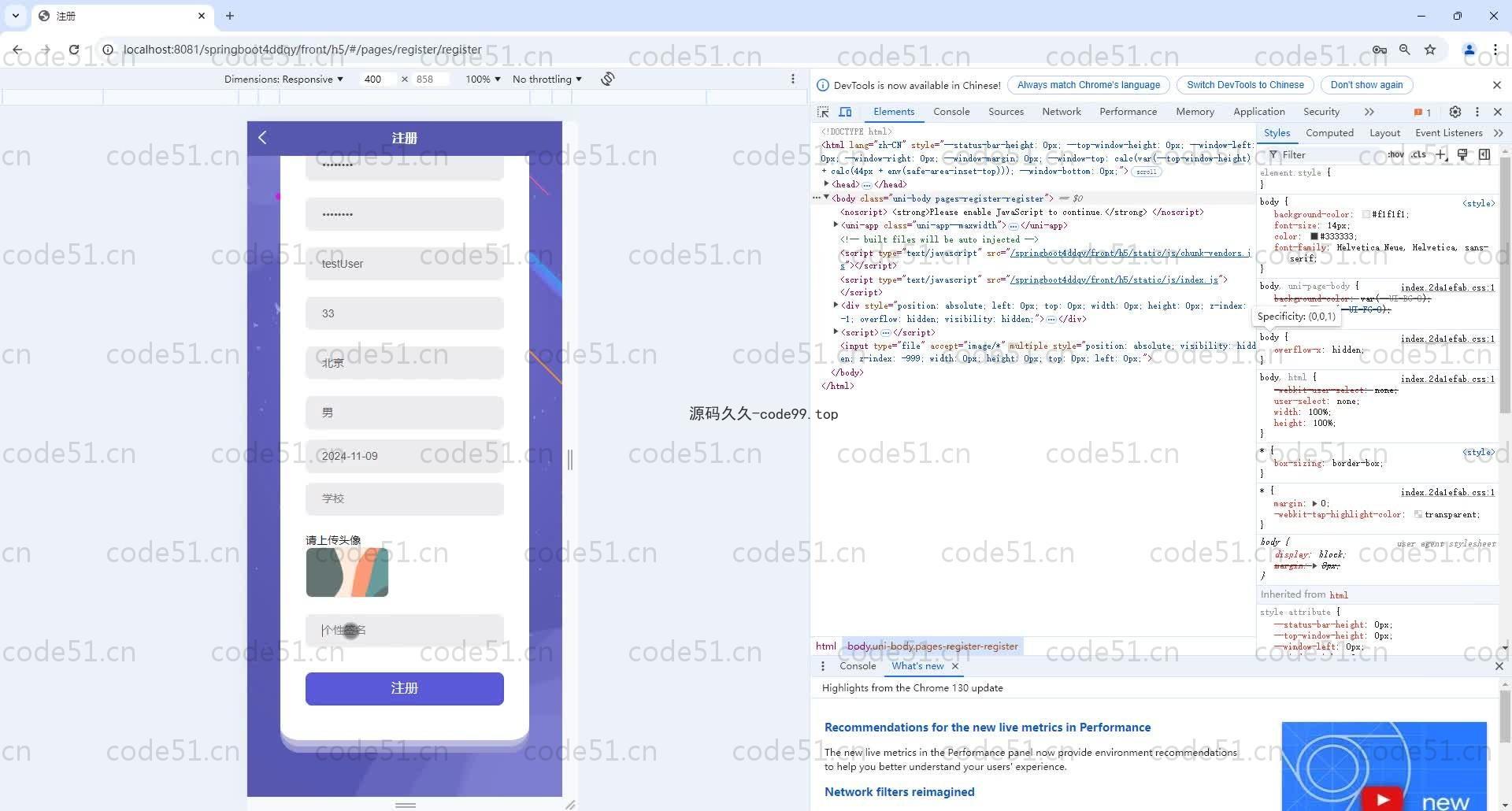Toggle computed styles sidebar icon
The image size is (1512, 811).
(1484, 155)
